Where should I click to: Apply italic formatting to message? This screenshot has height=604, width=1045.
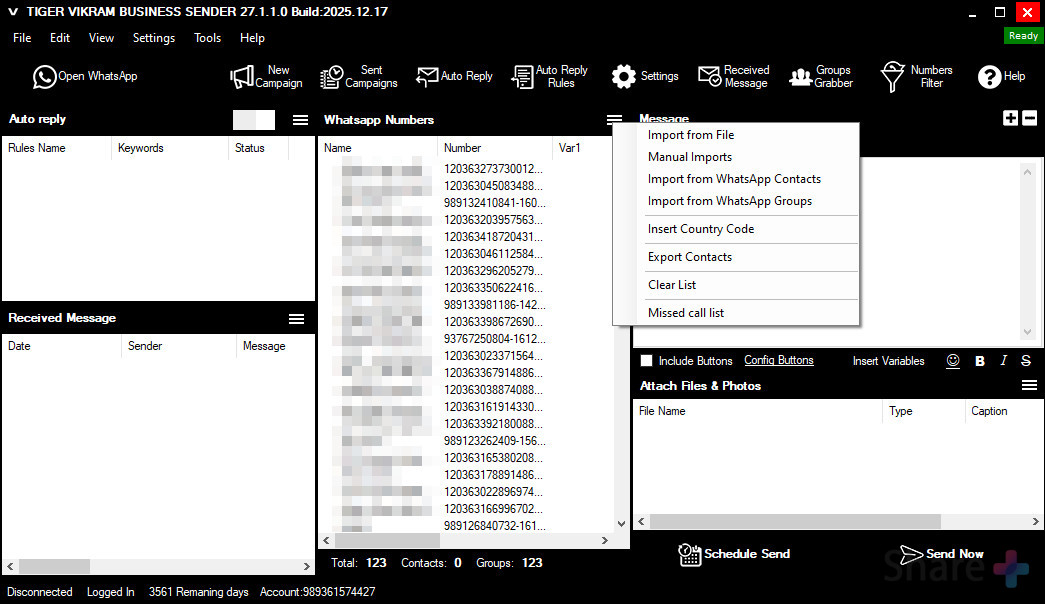point(1004,361)
